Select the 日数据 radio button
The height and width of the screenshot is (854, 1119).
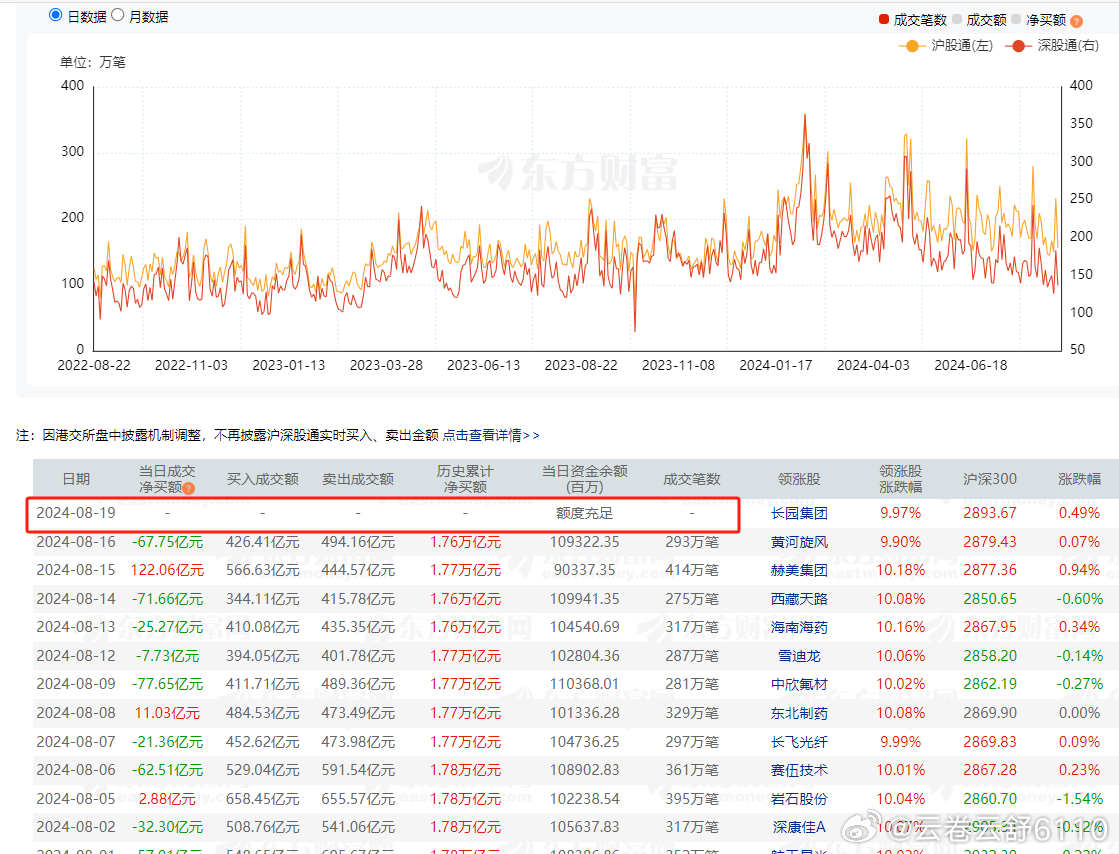click(x=56, y=15)
